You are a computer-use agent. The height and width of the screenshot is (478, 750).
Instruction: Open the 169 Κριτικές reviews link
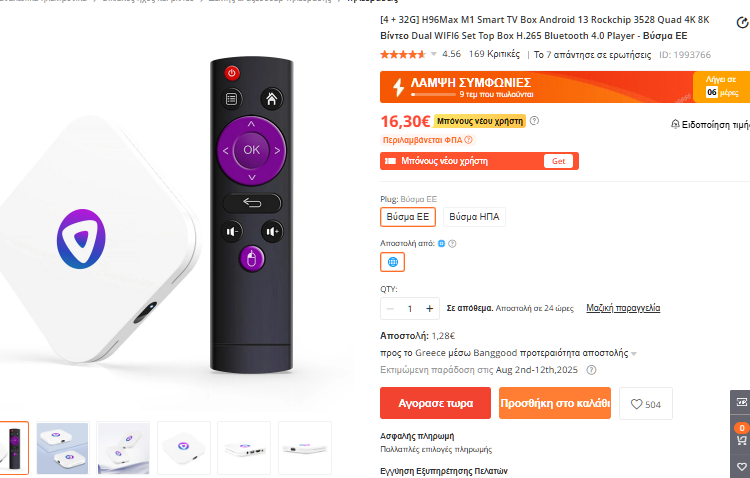tap(494, 54)
